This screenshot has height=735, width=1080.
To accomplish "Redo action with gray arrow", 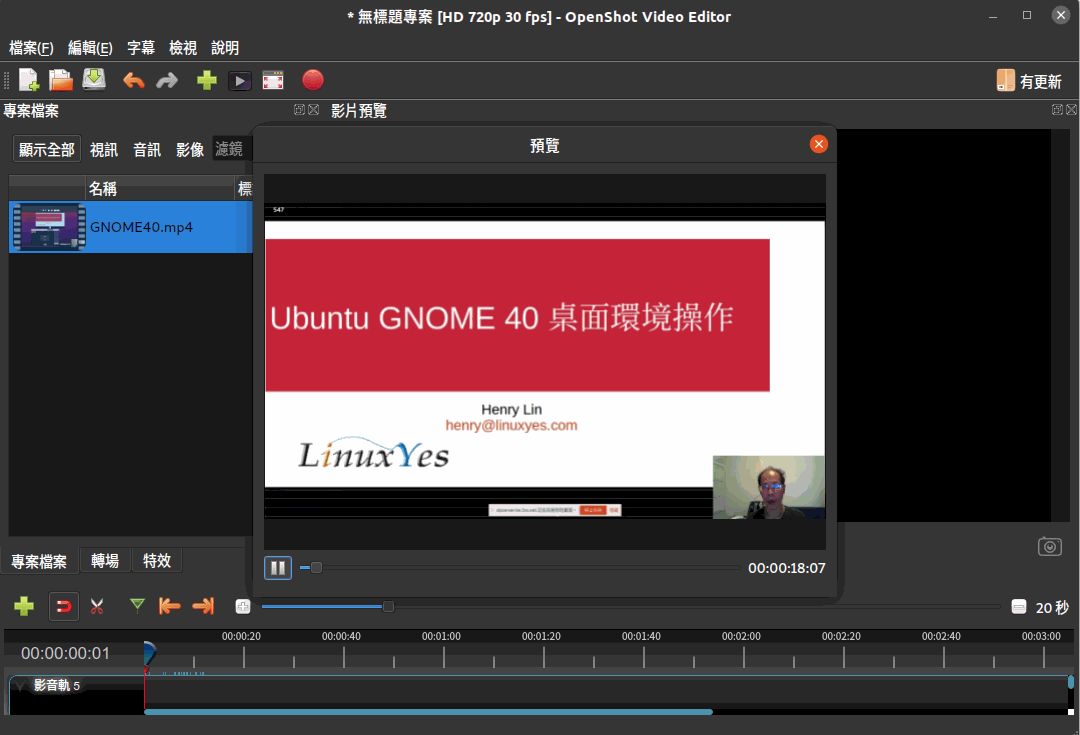I will pos(167,81).
